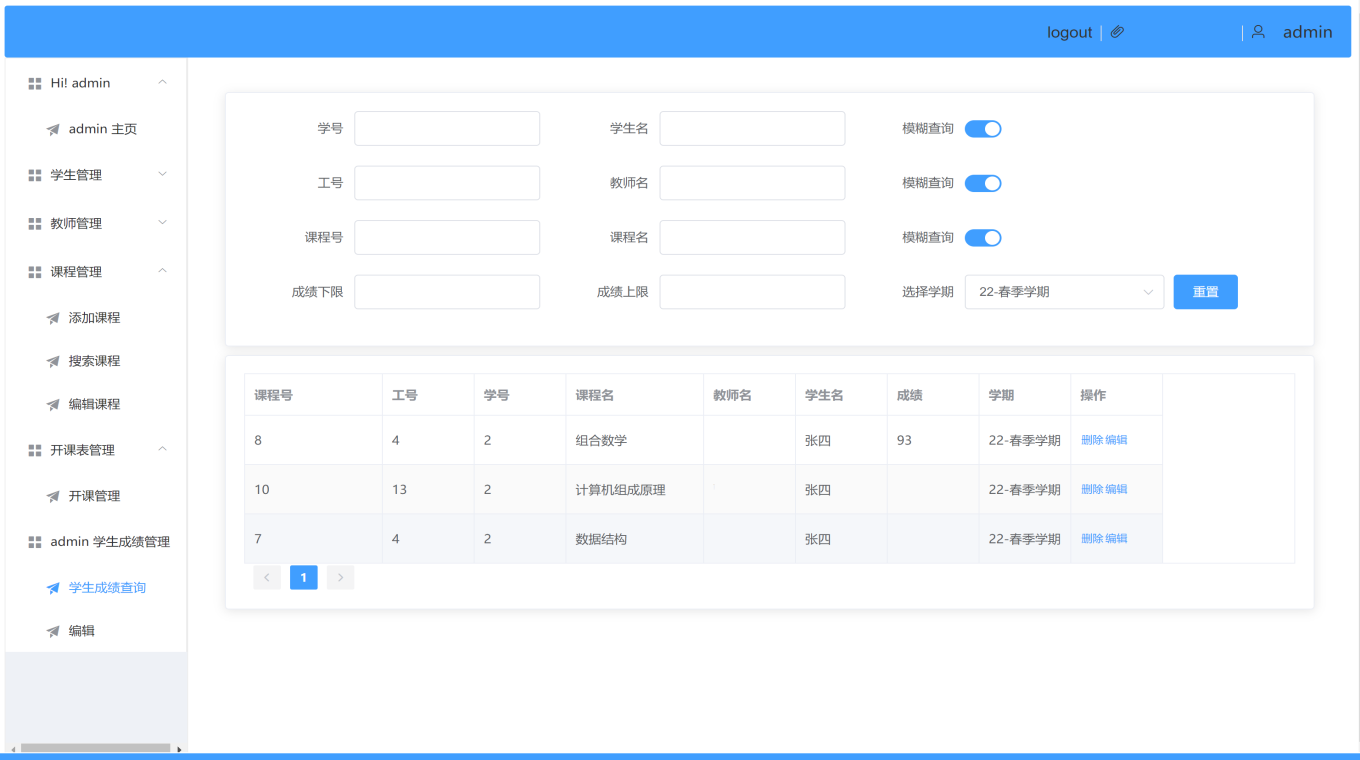Click the paper plane icon for 开课管理
1360x760 pixels.
(53, 496)
